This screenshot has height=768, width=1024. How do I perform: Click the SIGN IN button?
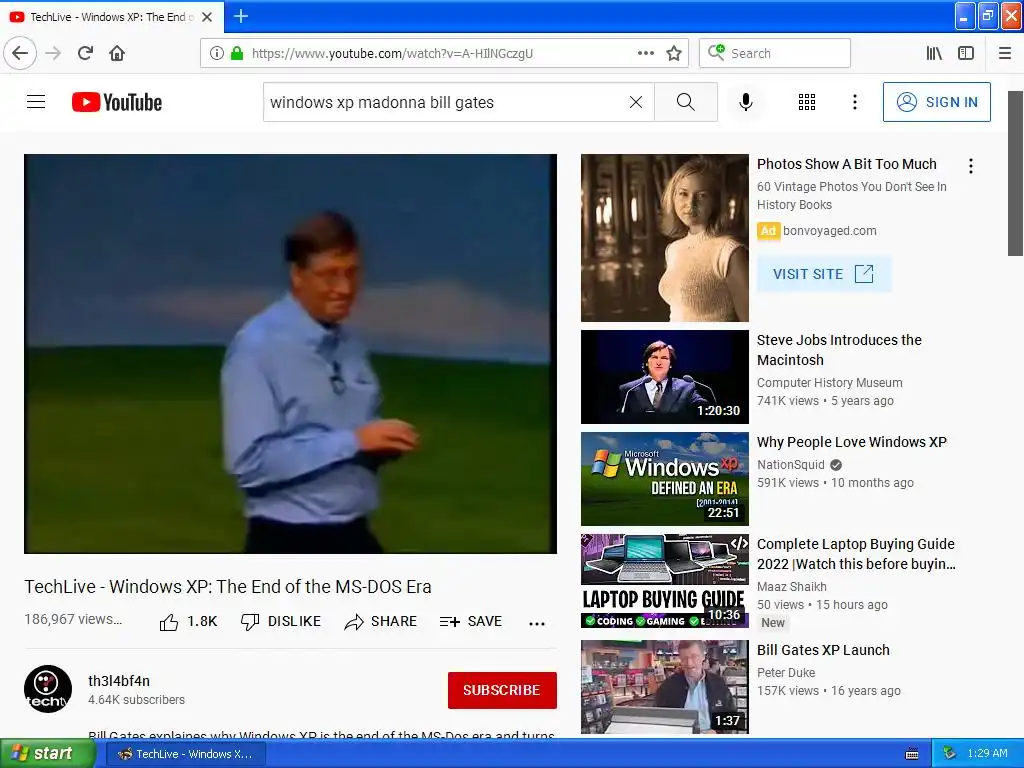click(x=936, y=102)
